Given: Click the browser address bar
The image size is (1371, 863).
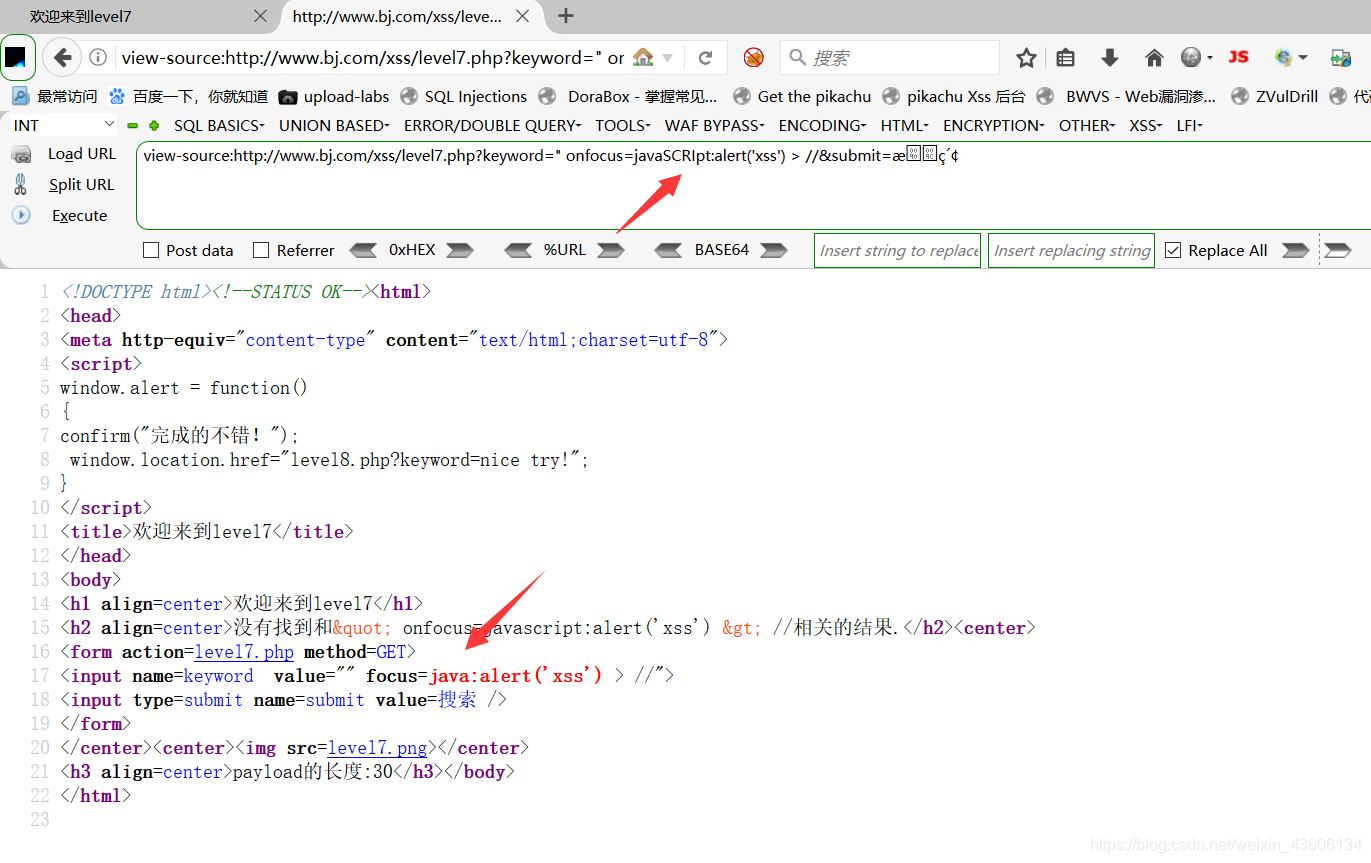Looking at the screenshot, I should (375, 58).
